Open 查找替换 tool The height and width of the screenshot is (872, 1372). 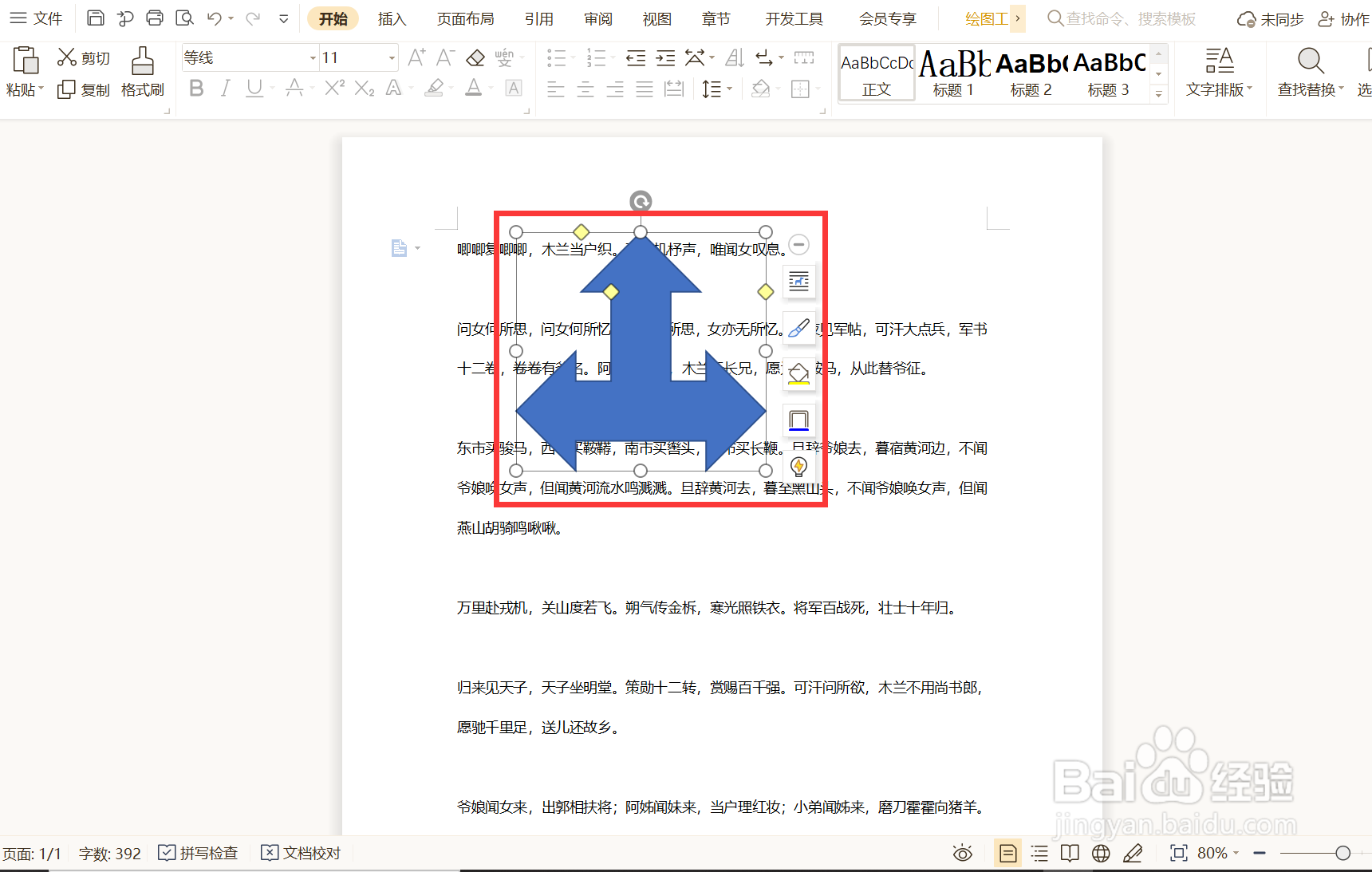[1311, 73]
